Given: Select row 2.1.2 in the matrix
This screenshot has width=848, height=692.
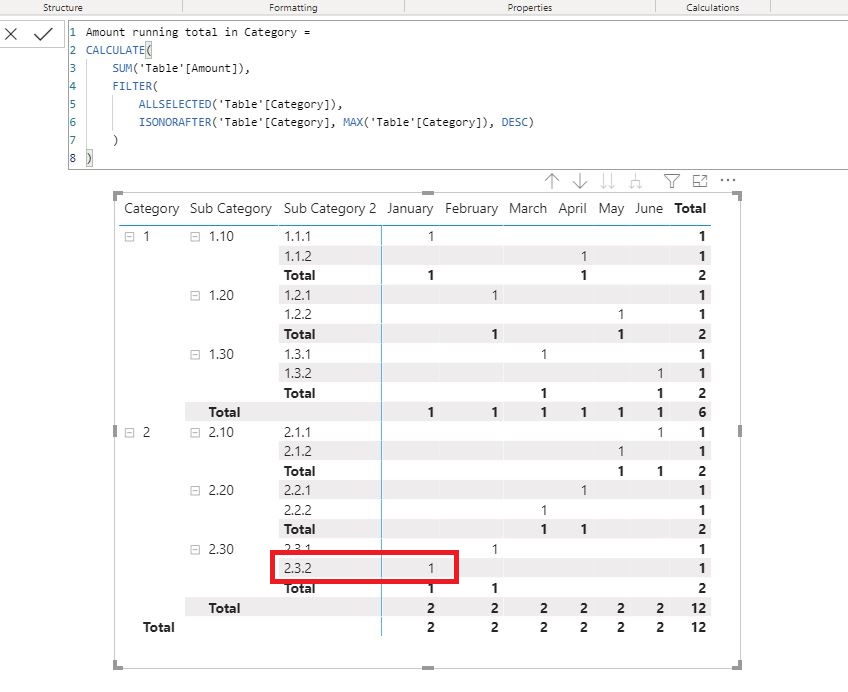Looking at the screenshot, I should (x=297, y=451).
